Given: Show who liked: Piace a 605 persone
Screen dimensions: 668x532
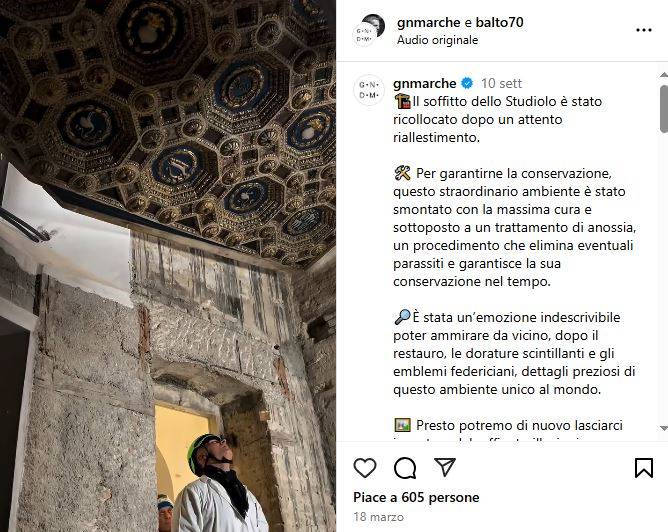Looking at the screenshot, I should (x=416, y=497).
